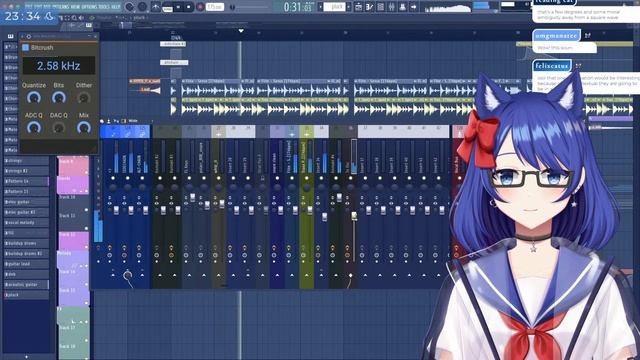Open the piano roll view icon
This screenshot has width=640, height=360.
[369, 7]
